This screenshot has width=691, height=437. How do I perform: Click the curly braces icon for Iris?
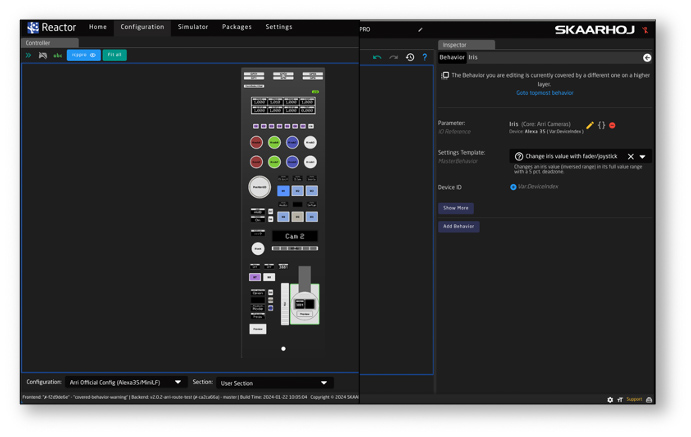pyautogui.click(x=602, y=125)
